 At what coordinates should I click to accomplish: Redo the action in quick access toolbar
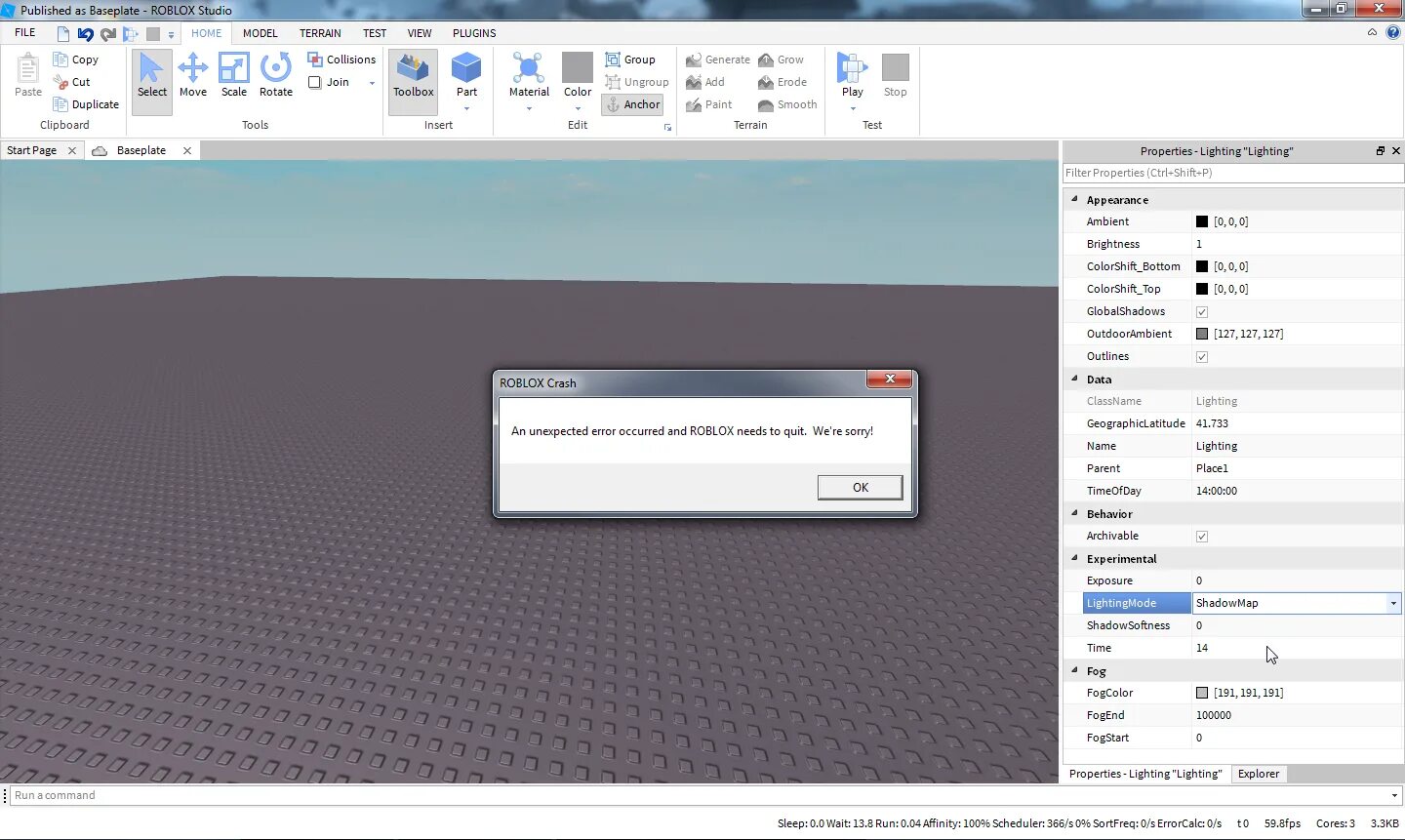coord(108,33)
